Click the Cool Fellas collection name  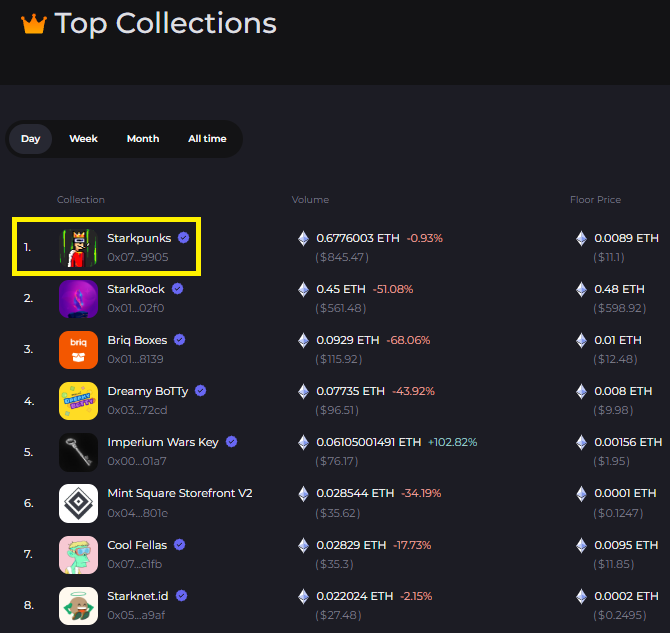137,545
